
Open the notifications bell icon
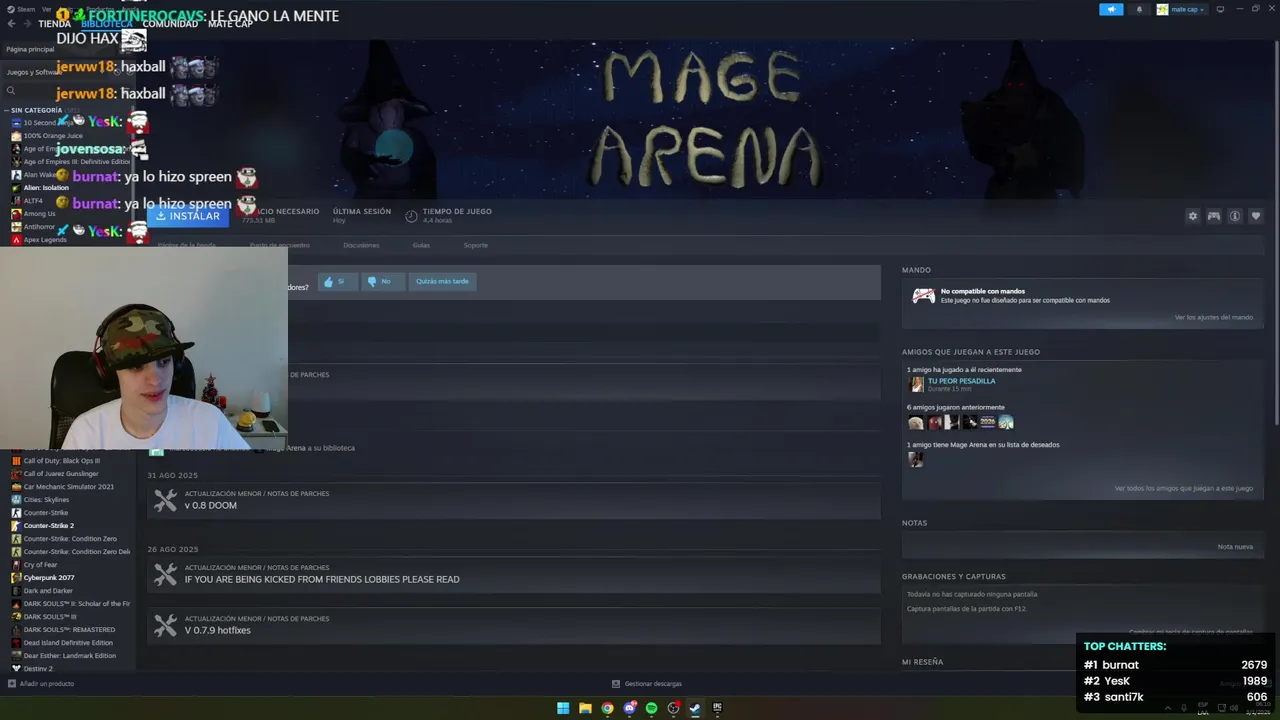click(1139, 9)
